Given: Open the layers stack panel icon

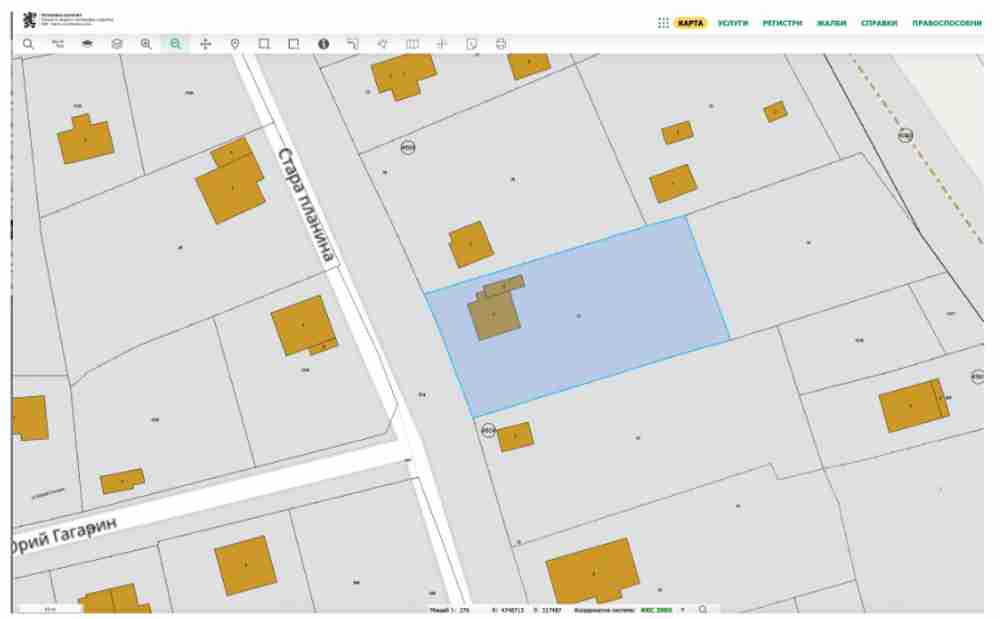Looking at the screenshot, I should (x=116, y=44).
